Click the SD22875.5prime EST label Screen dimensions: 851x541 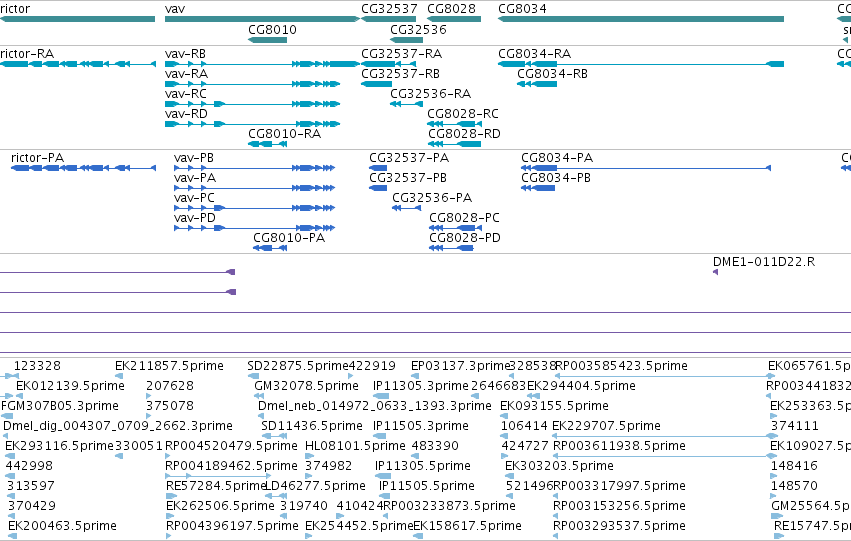297,366
